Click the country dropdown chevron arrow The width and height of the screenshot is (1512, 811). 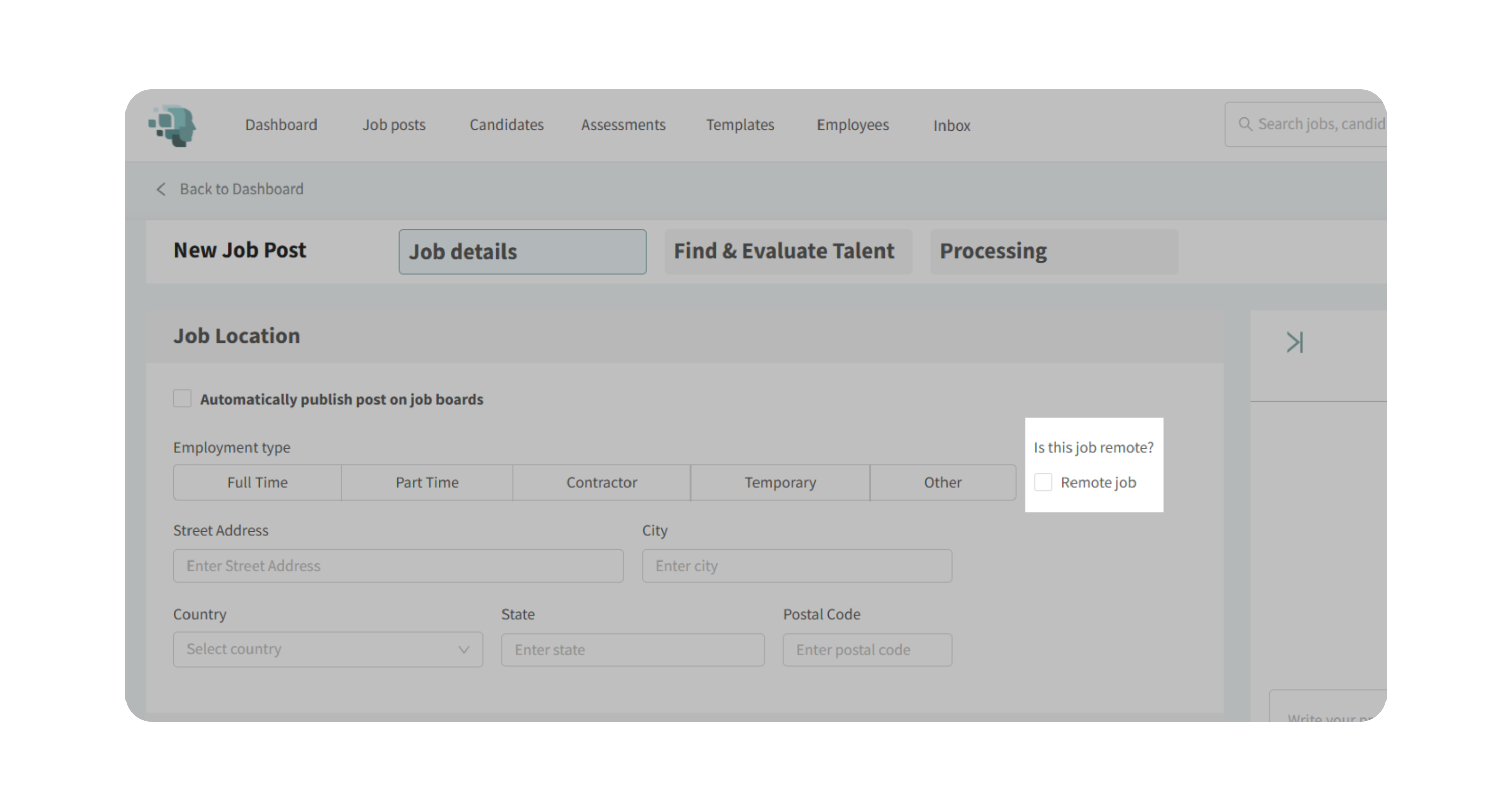[464, 650]
